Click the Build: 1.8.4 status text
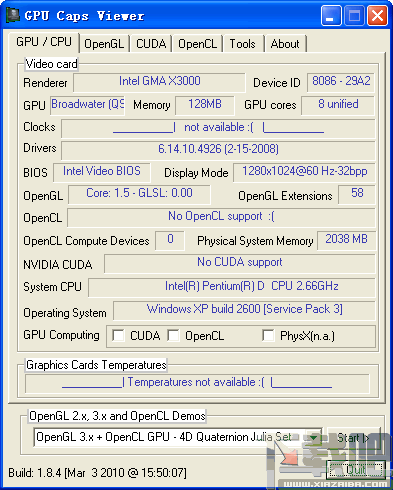 [97, 473]
